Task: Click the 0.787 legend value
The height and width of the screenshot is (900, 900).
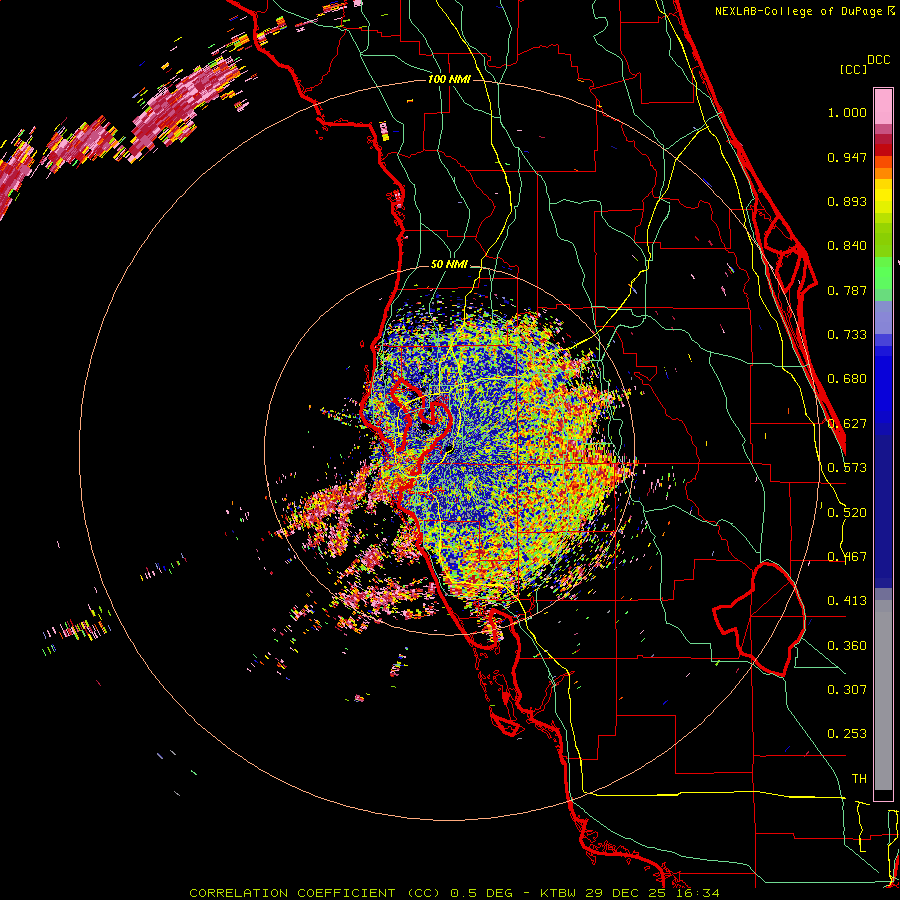Action: [x=847, y=290]
